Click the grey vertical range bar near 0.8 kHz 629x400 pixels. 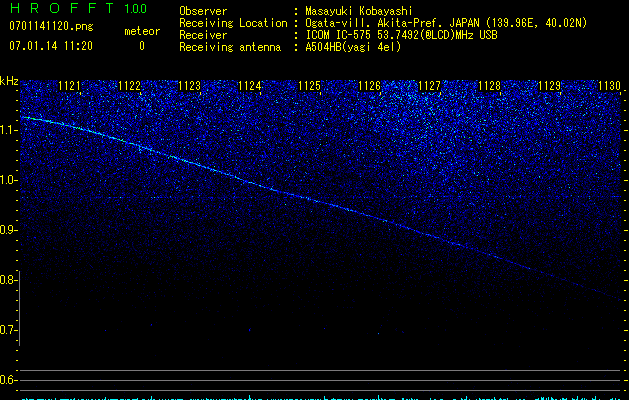point(20,308)
